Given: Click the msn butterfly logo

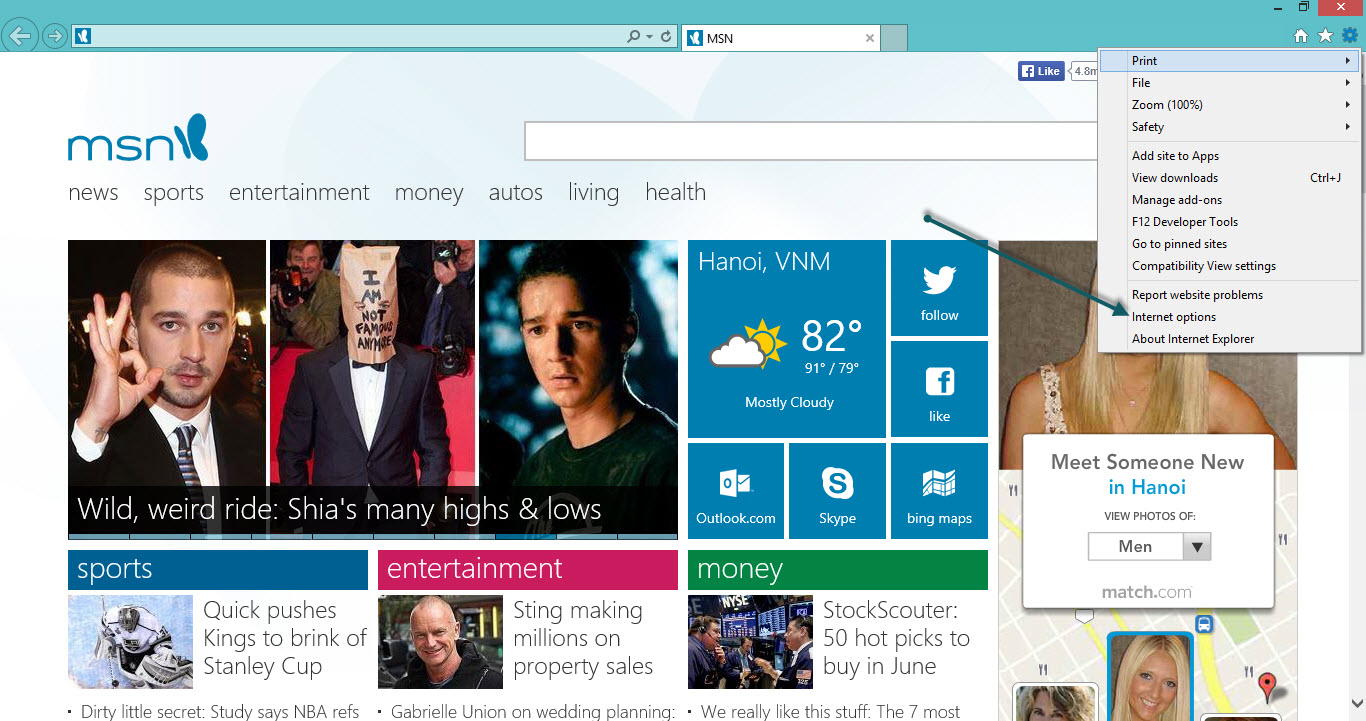Looking at the screenshot, I should point(138,139).
